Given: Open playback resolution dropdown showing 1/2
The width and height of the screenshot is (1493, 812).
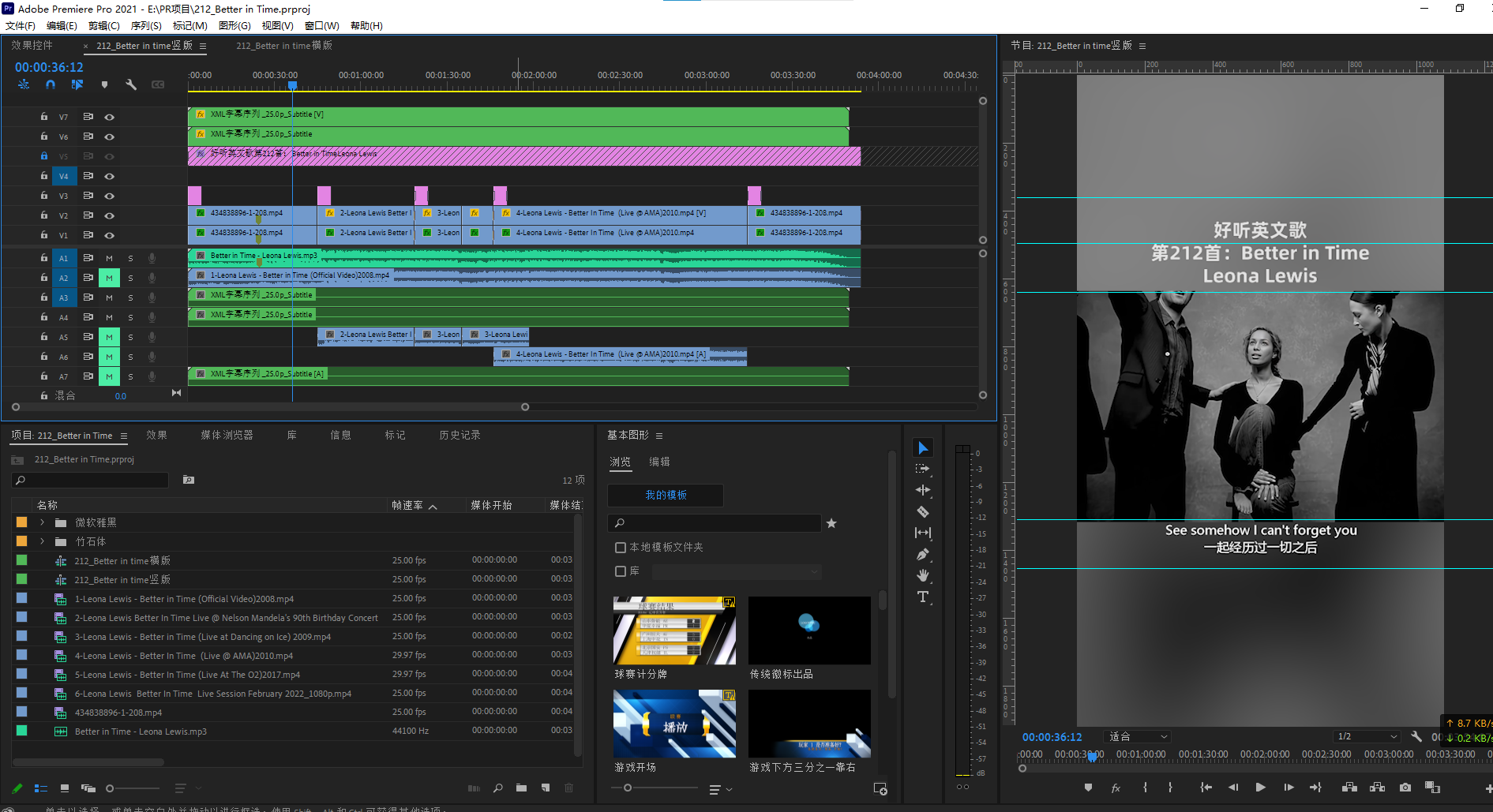Looking at the screenshot, I should pos(1367,736).
